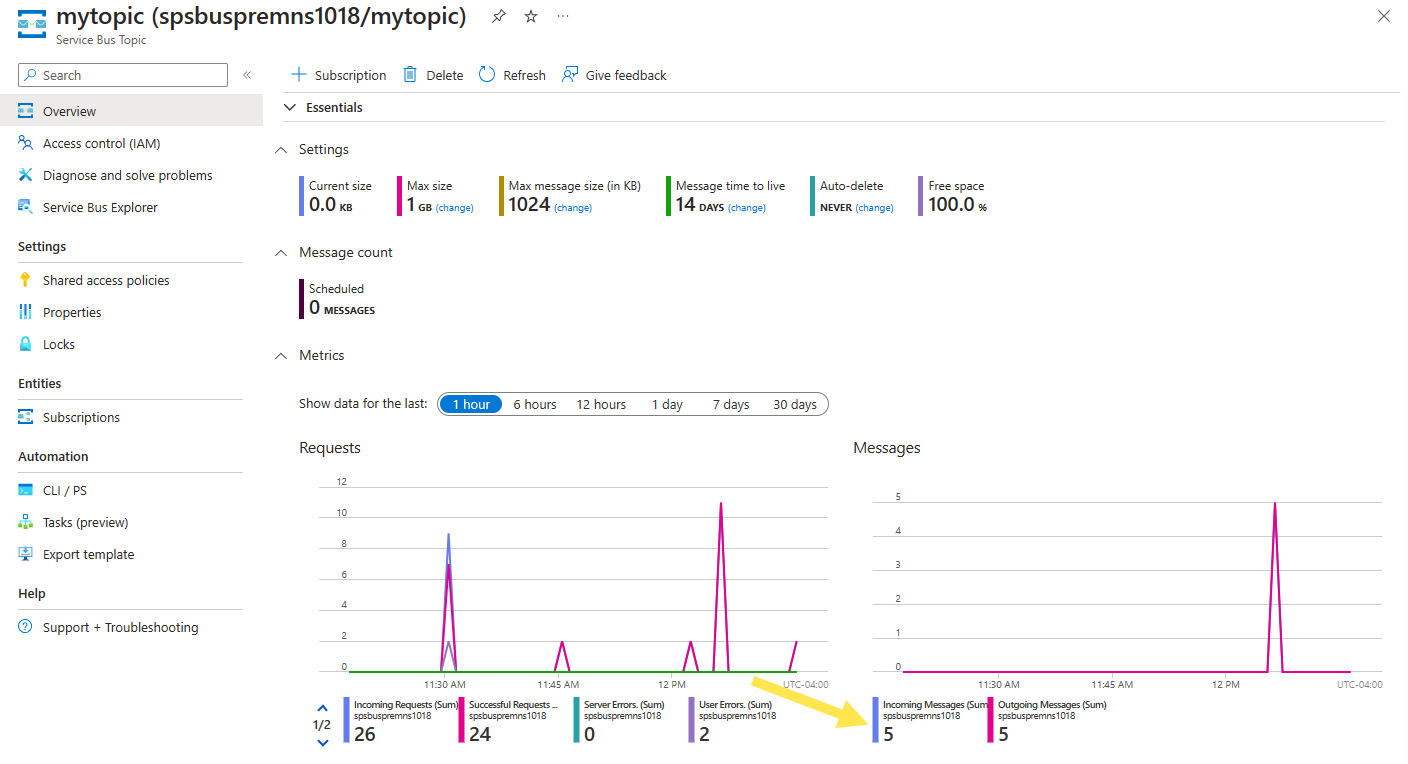The image size is (1408, 764).
Task: Click the Give feedback icon
Action: tap(570, 75)
